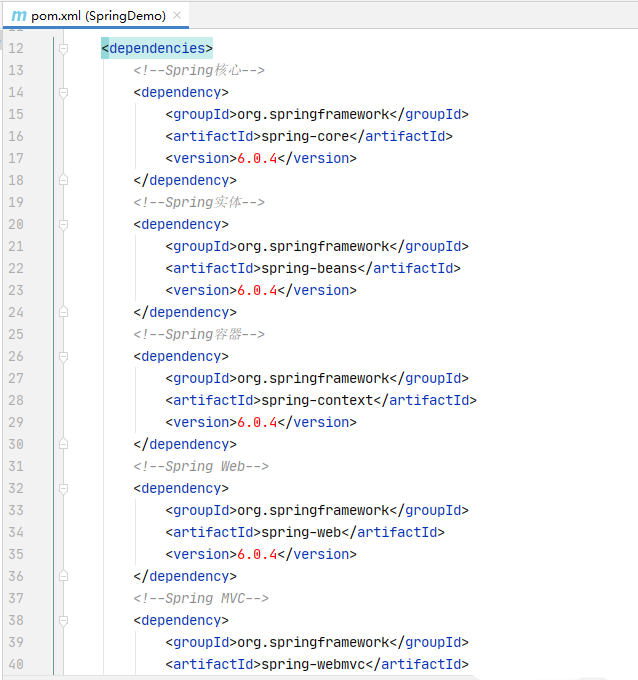Fold the dependency closing marker on line 36
638x680 pixels.
pos(63,576)
